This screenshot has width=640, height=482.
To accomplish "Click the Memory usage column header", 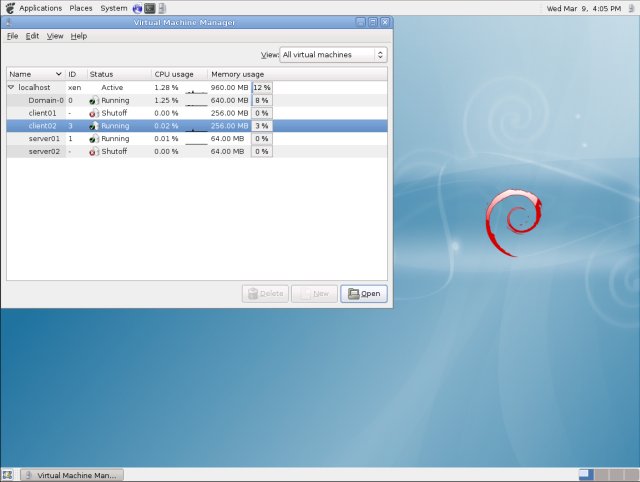I will point(298,74).
